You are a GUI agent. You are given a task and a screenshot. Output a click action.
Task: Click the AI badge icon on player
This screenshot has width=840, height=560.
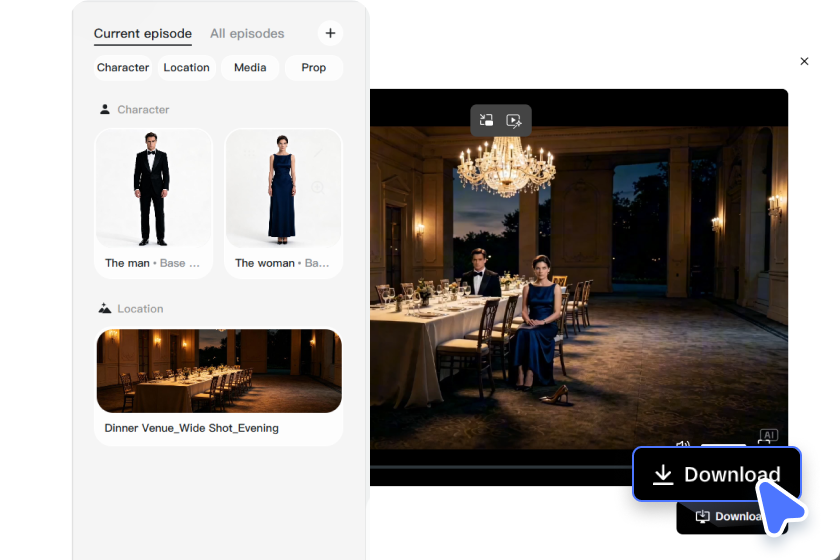(x=768, y=436)
